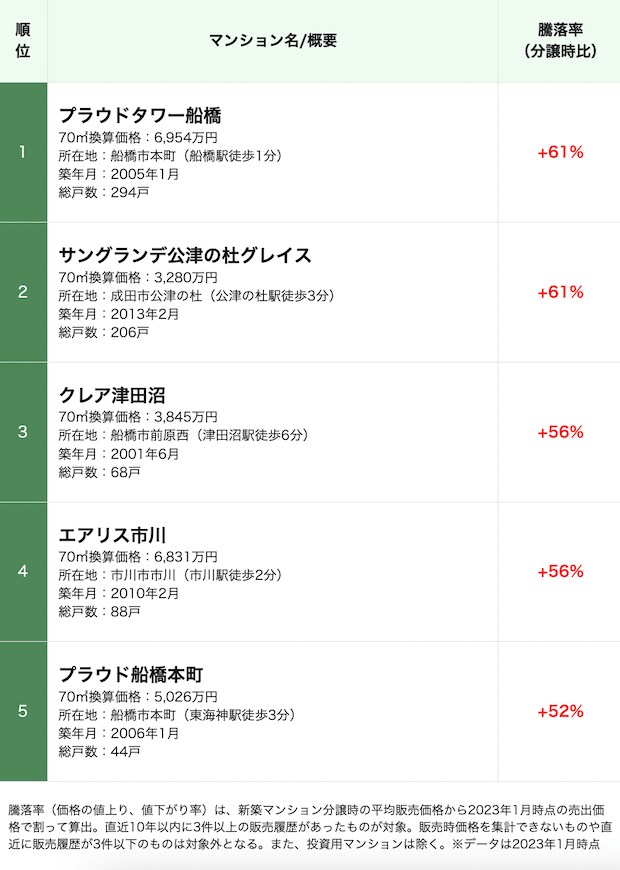620x870 pixels.
Task: Open the クレア津田沼 mansion heading
Action: tap(112, 394)
